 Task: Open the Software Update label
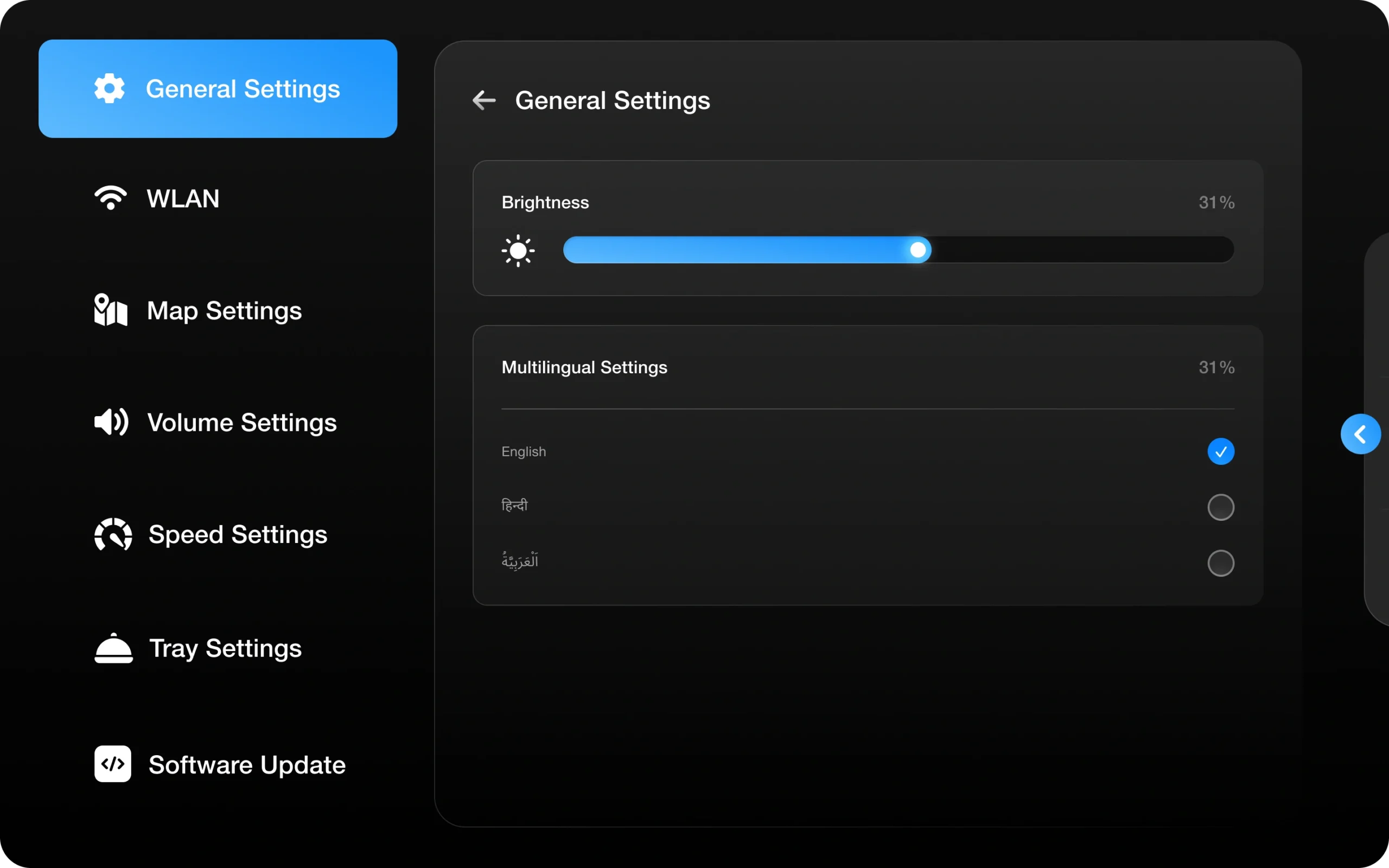tap(247, 765)
